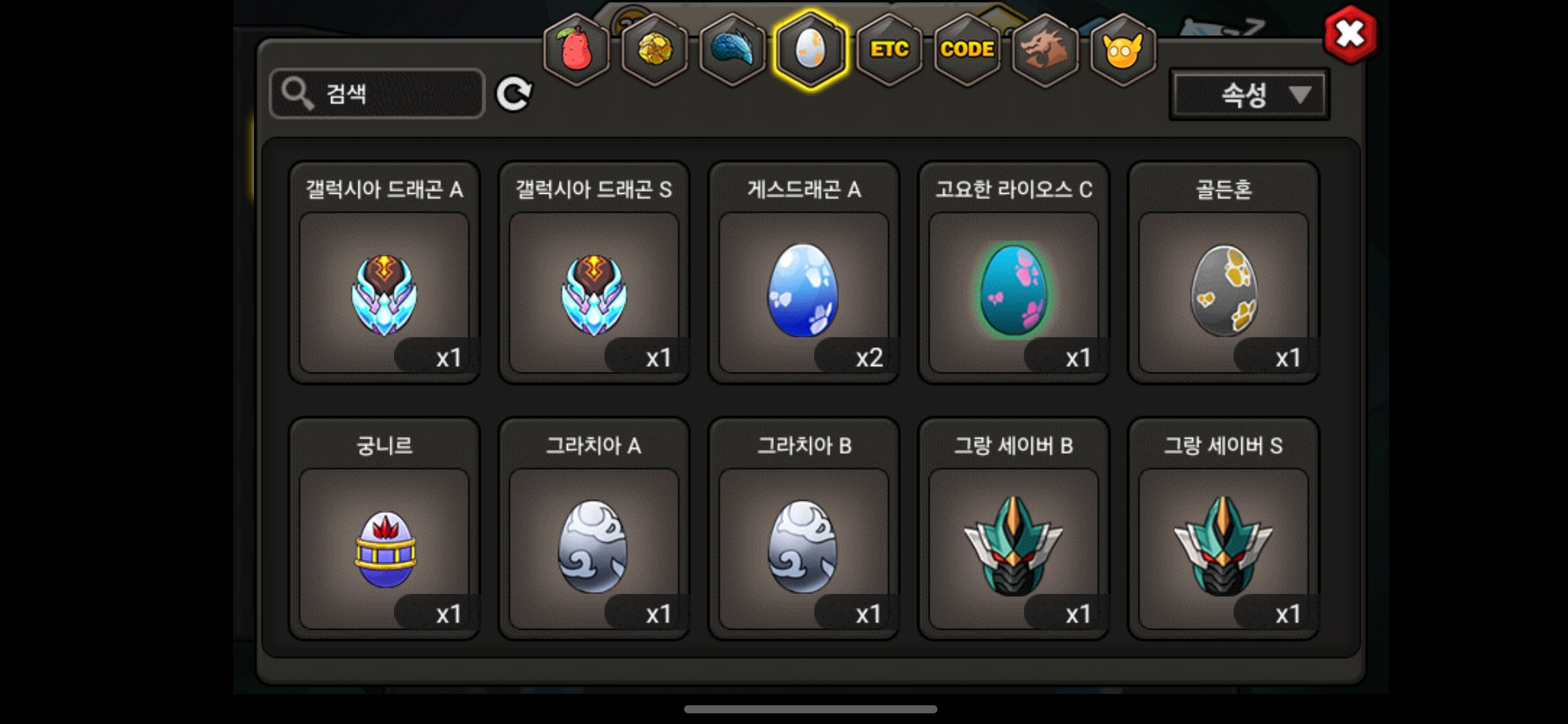Viewport: 1568px width, 724px height.
Task: Close the inventory with red X
Action: (x=1350, y=34)
